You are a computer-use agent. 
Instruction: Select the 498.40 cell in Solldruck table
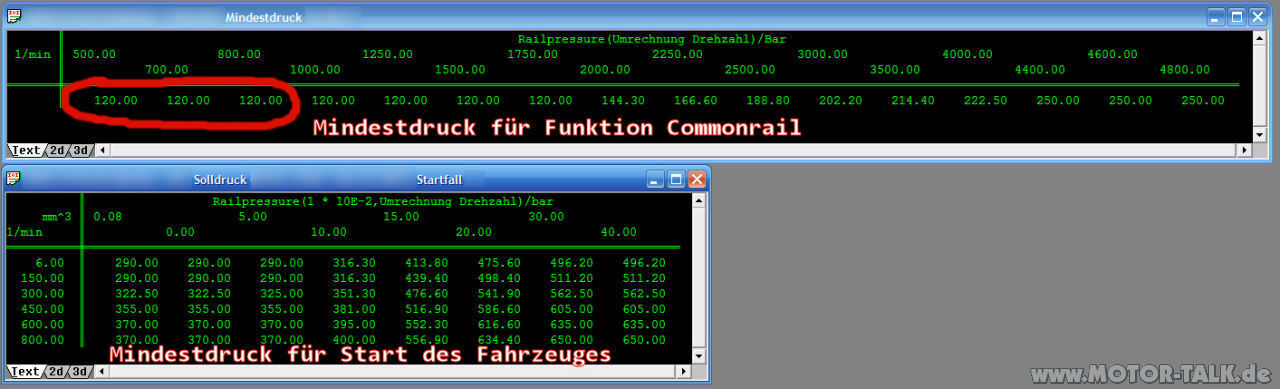coord(500,278)
